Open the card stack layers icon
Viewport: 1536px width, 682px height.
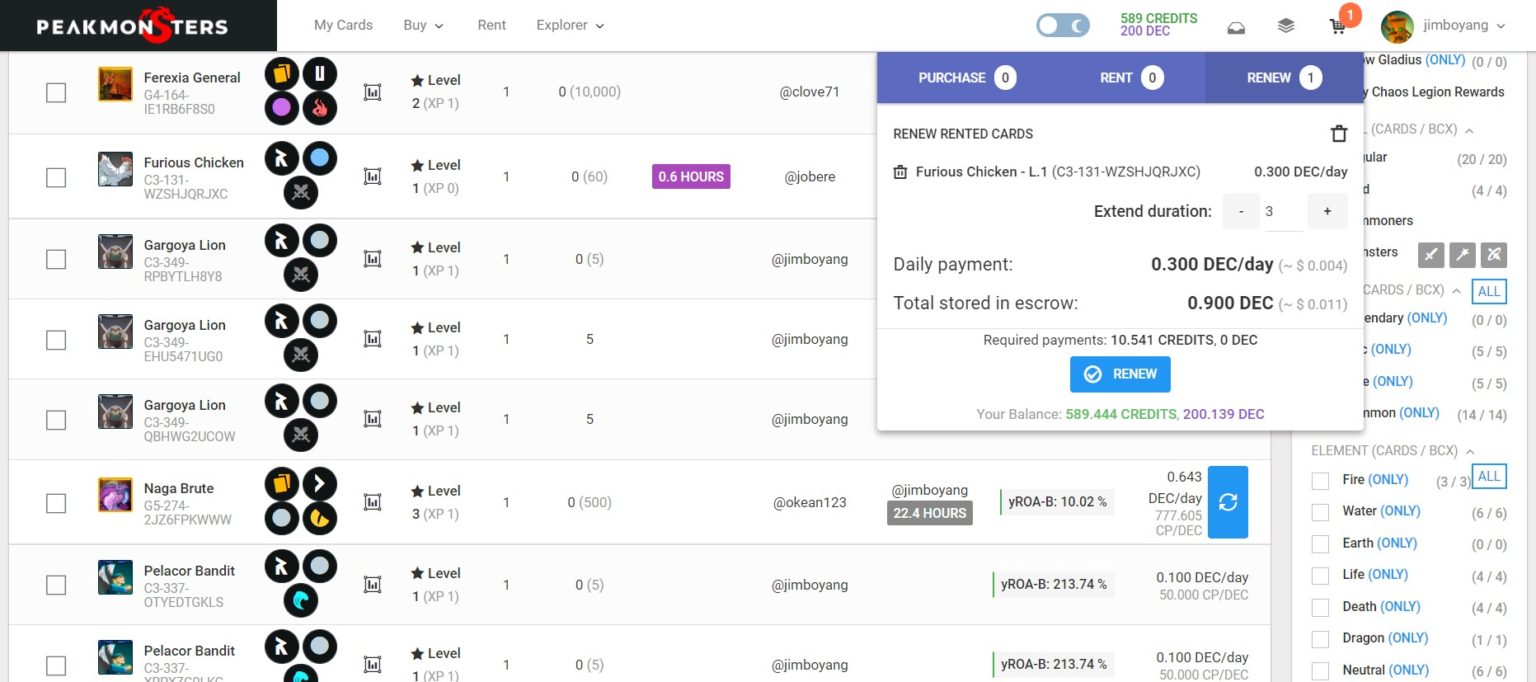1286,26
